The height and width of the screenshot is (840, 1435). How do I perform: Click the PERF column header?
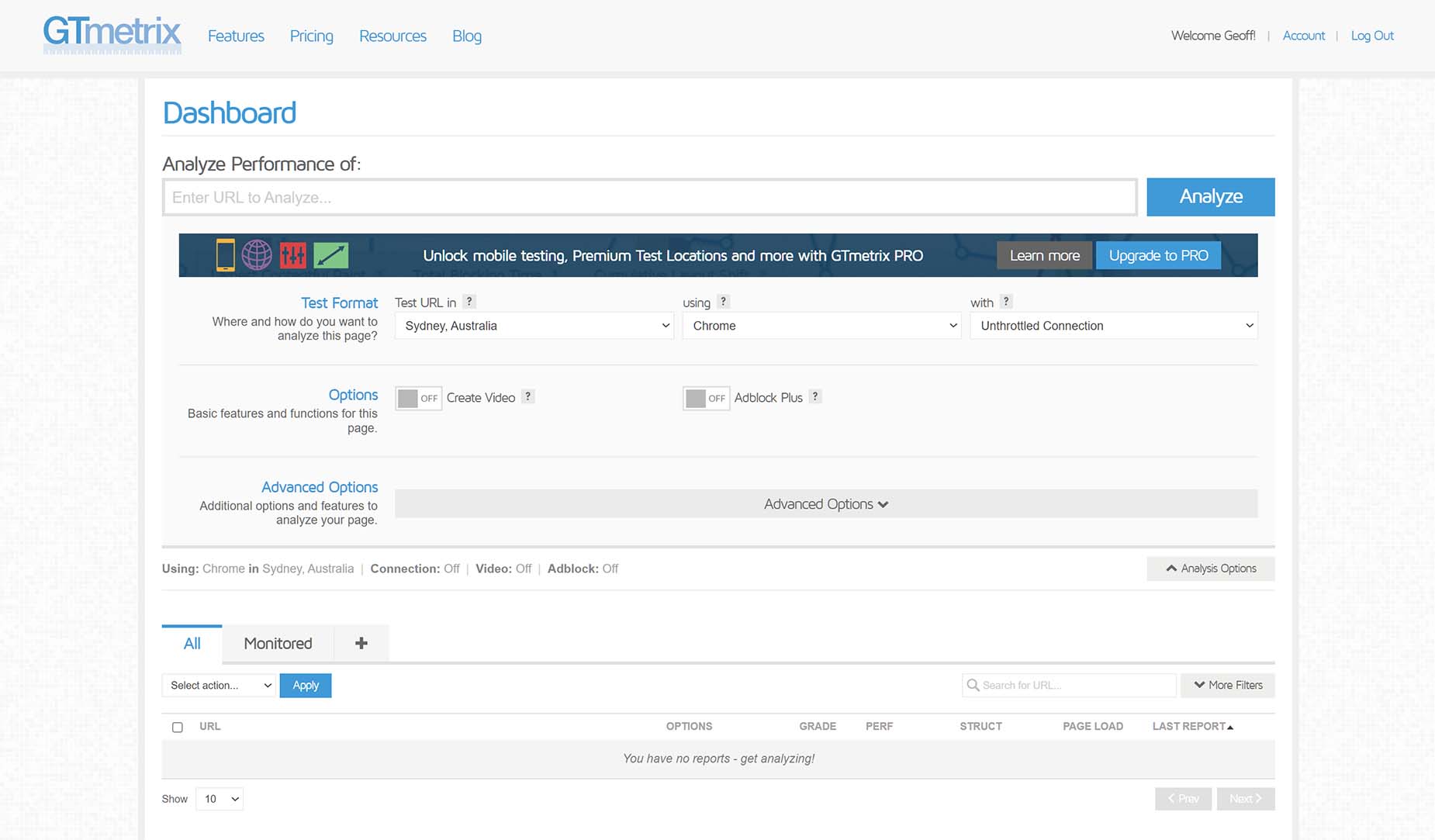[880, 727]
